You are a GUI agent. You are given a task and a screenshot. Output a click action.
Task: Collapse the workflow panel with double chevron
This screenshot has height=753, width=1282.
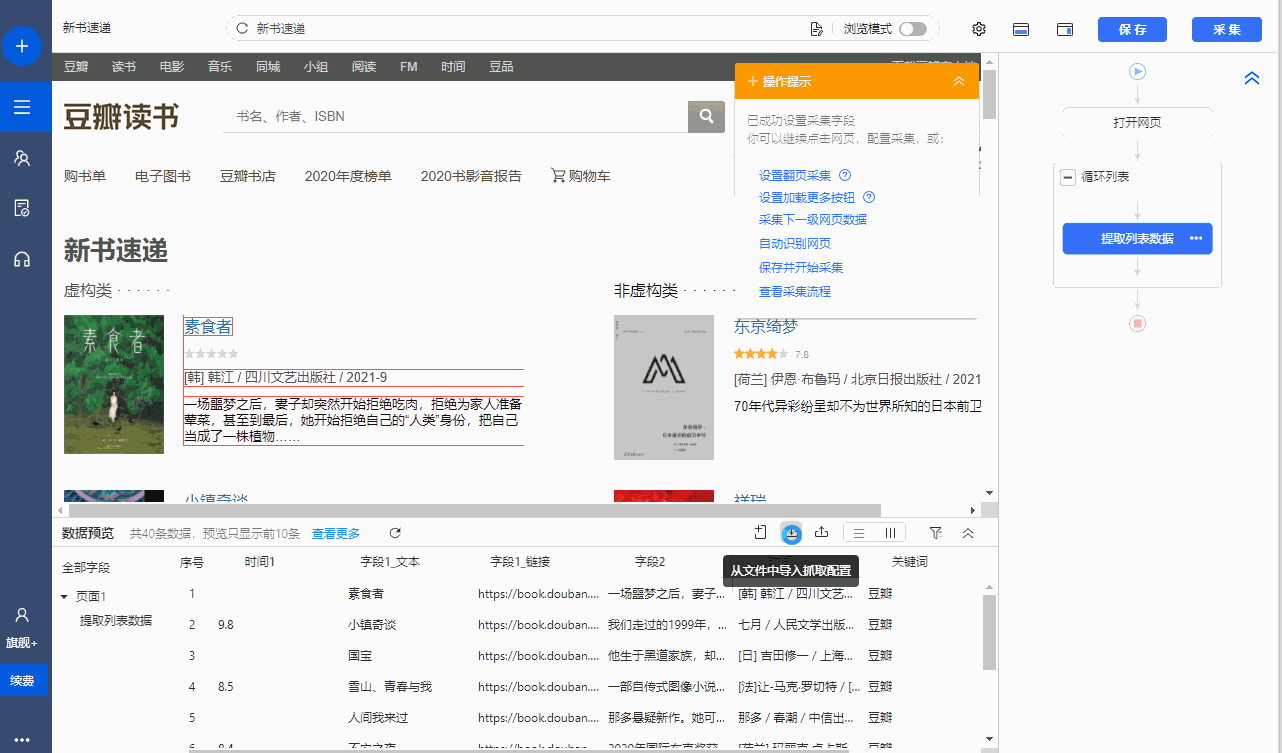click(x=1252, y=78)
